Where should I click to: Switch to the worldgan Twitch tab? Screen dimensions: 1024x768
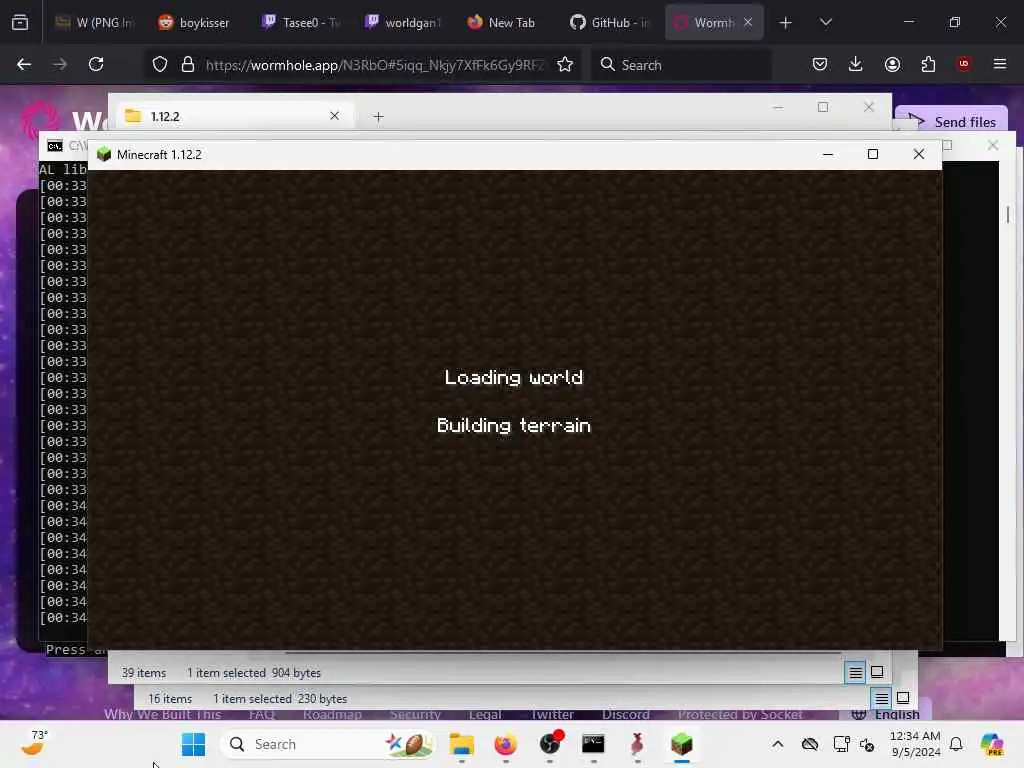point(404,22)
